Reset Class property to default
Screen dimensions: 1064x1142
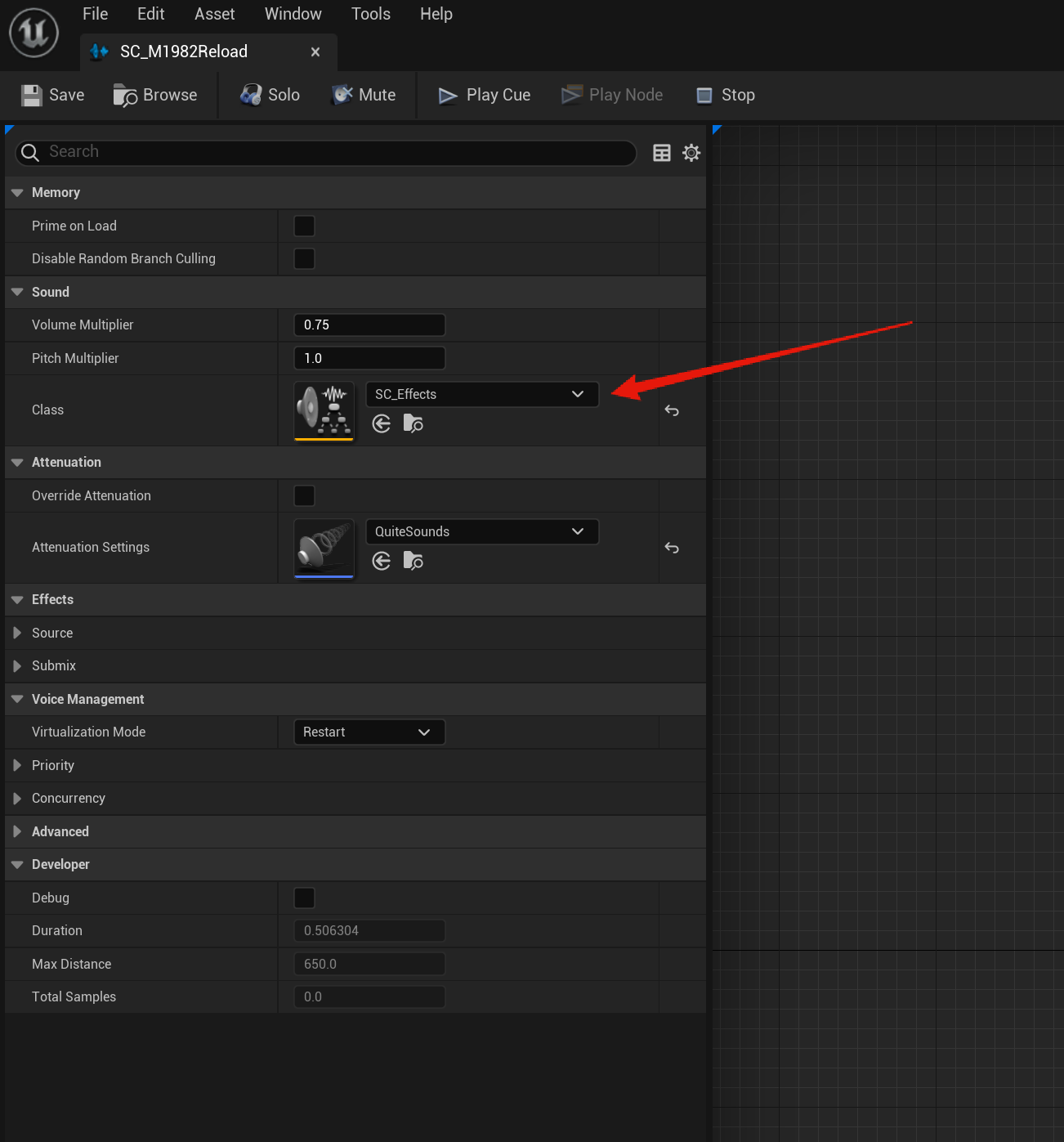(672, 410)
